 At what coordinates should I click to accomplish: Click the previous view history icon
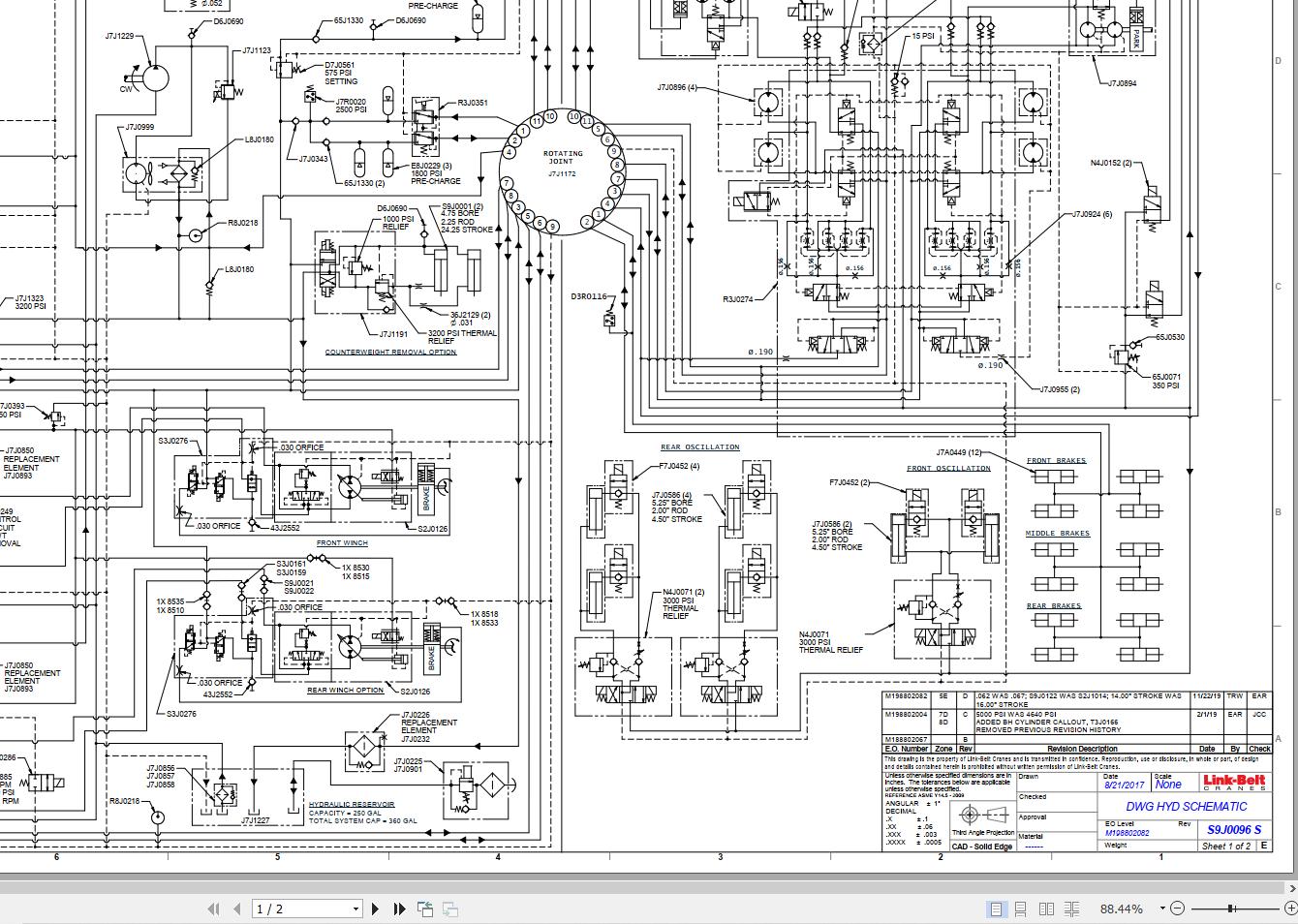(425, 909)
